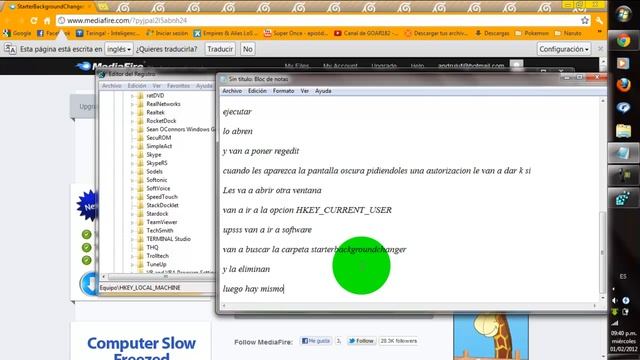
Task: Click the StackDocklet folder icon
Action: click(140, 205)
